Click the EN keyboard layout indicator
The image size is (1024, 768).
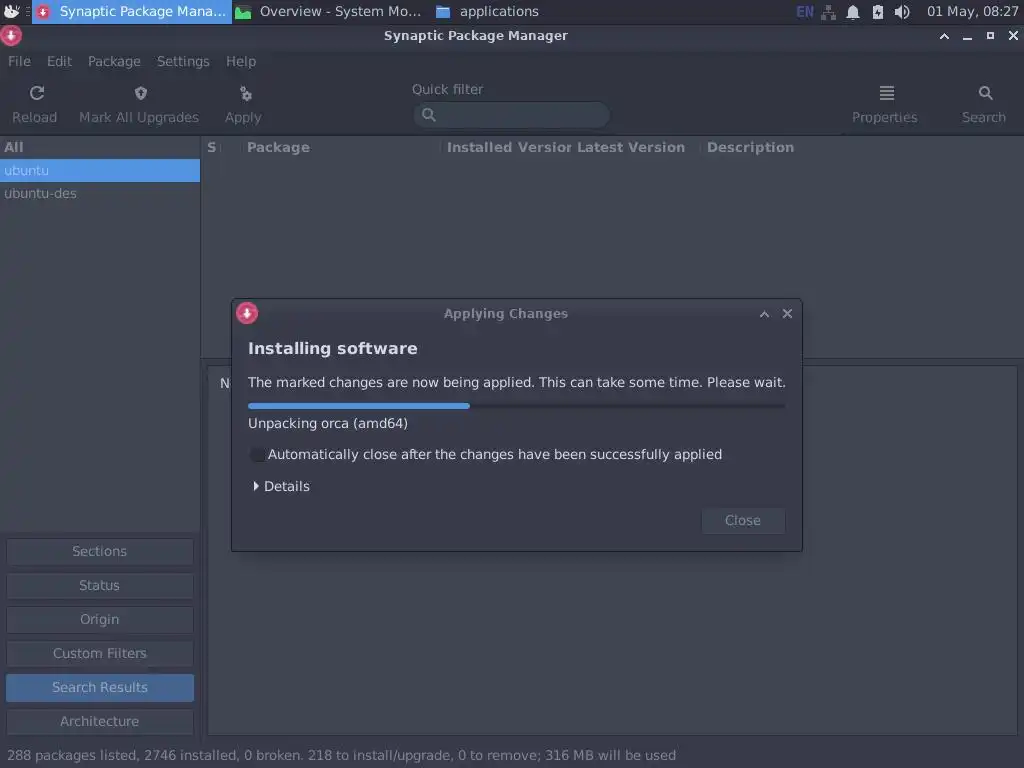805,12
